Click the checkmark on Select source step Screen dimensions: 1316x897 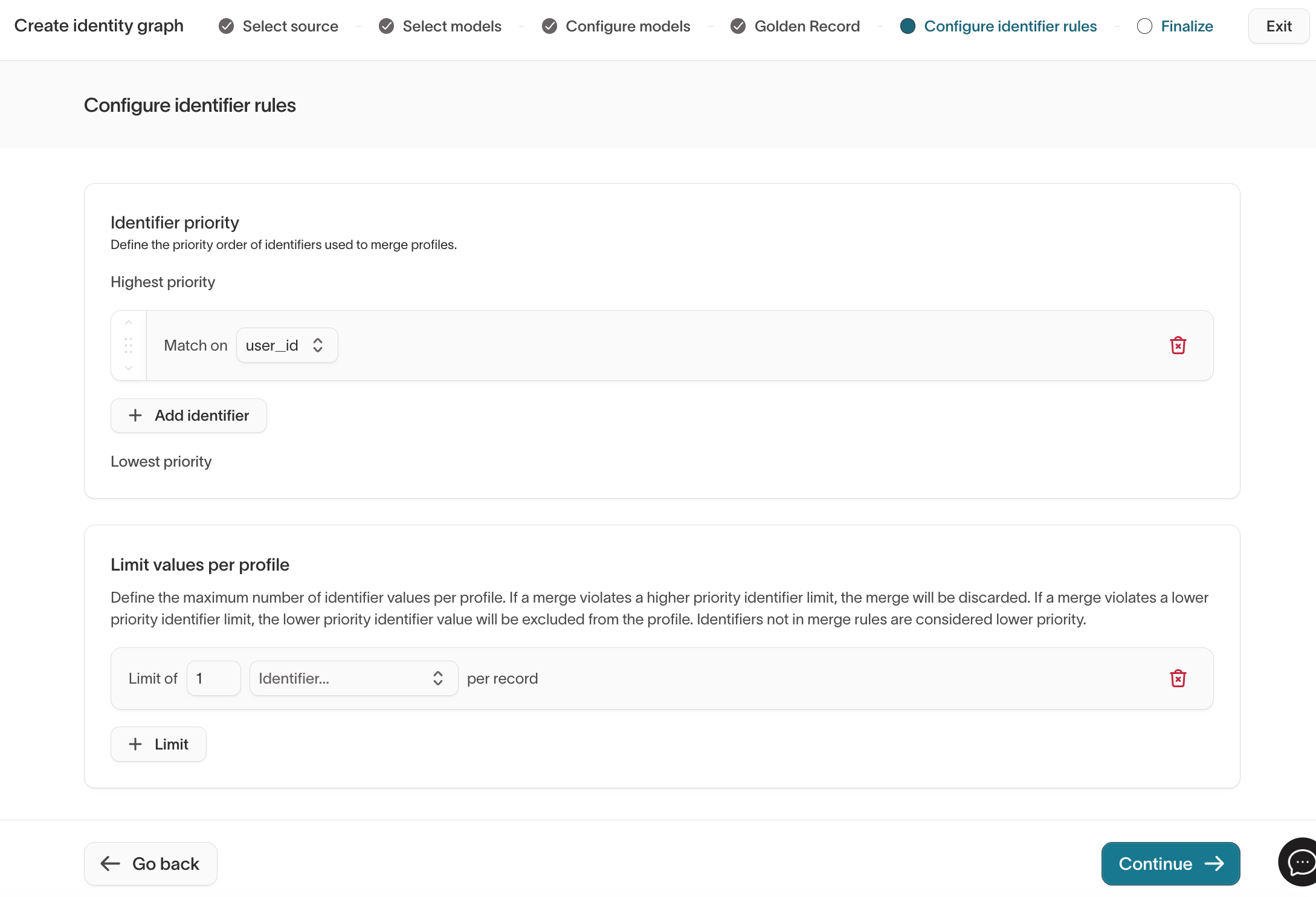click(x=226, y=26)
